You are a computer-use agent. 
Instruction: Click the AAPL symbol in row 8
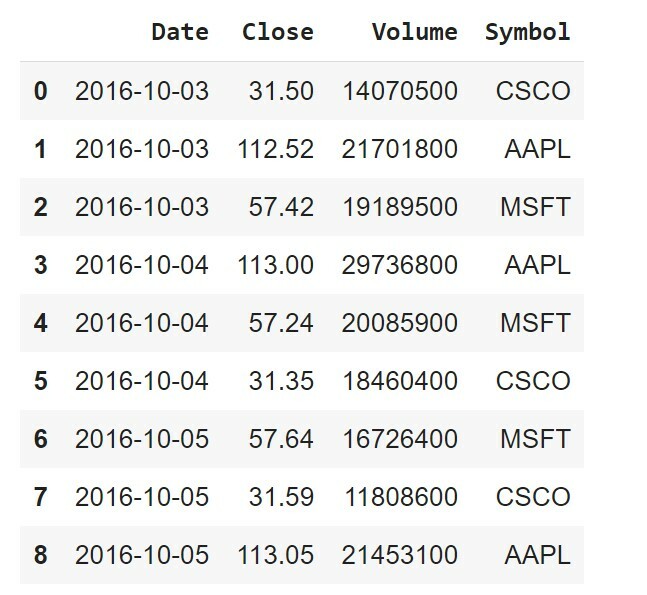(x=537, y=555)
